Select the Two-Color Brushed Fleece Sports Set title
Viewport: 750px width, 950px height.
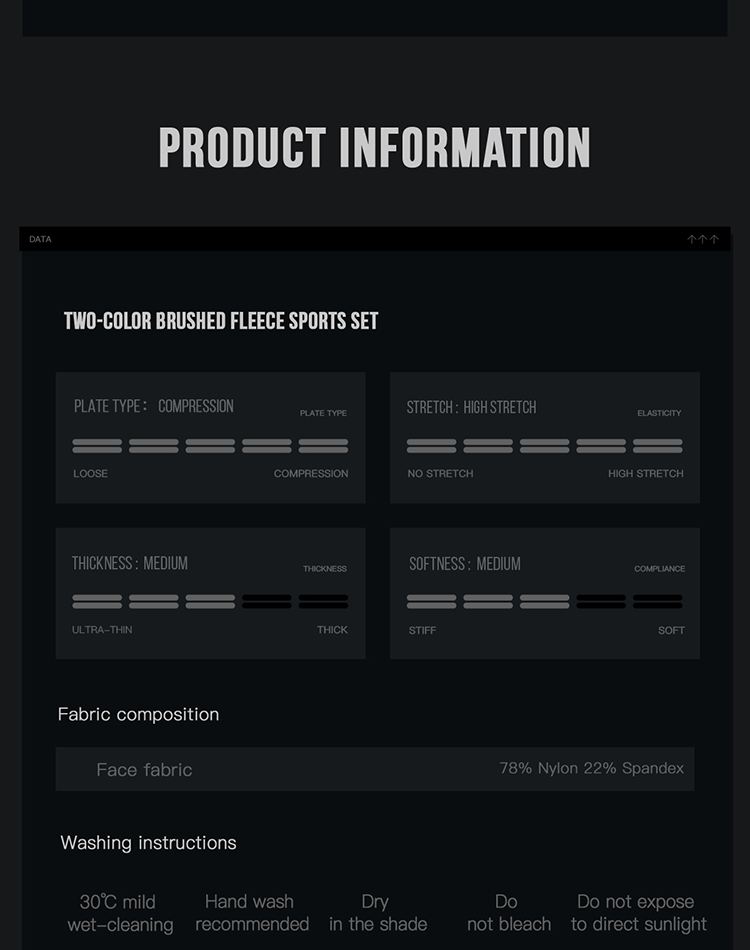[221, 321]
